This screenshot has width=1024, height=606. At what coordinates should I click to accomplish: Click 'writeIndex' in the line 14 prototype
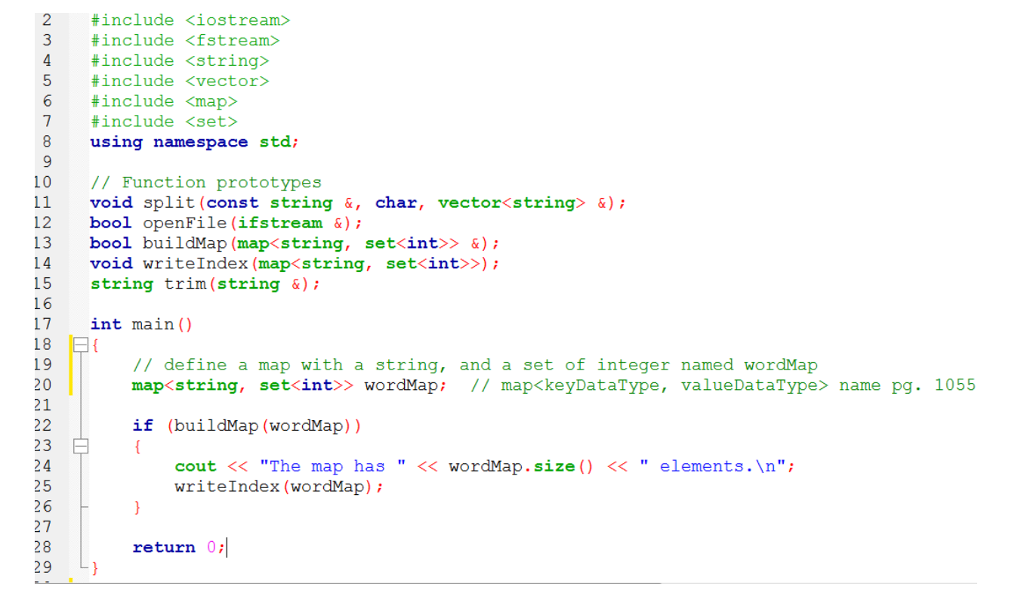pyautogui.click(x=195, y=264)
